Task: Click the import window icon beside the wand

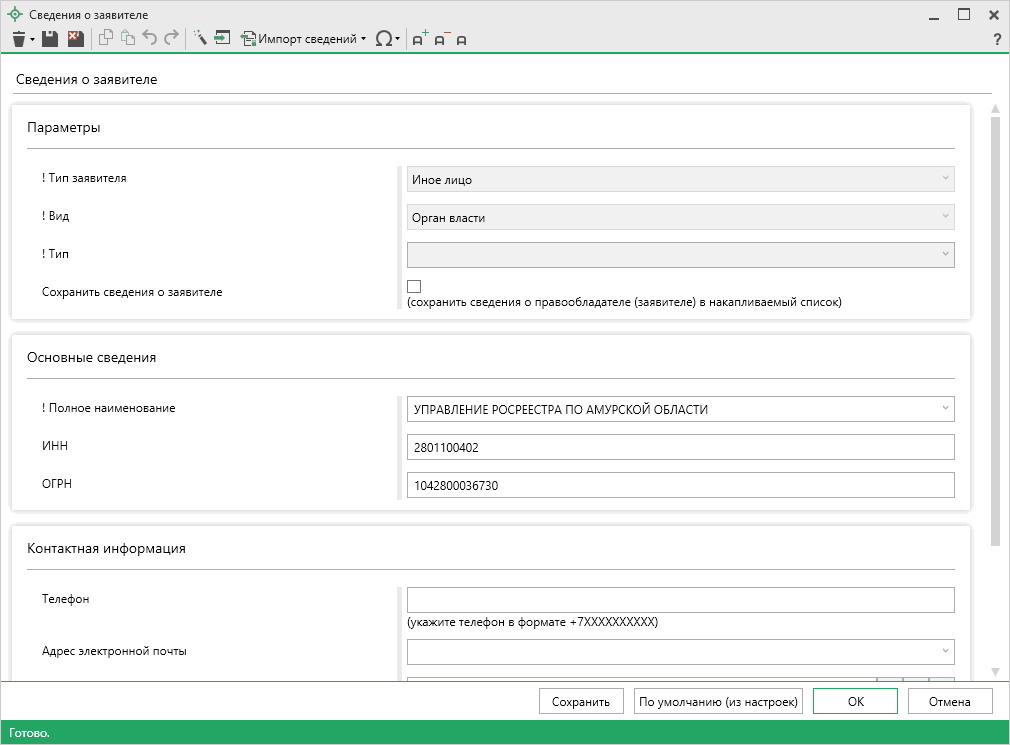Action: coord(222,39)
